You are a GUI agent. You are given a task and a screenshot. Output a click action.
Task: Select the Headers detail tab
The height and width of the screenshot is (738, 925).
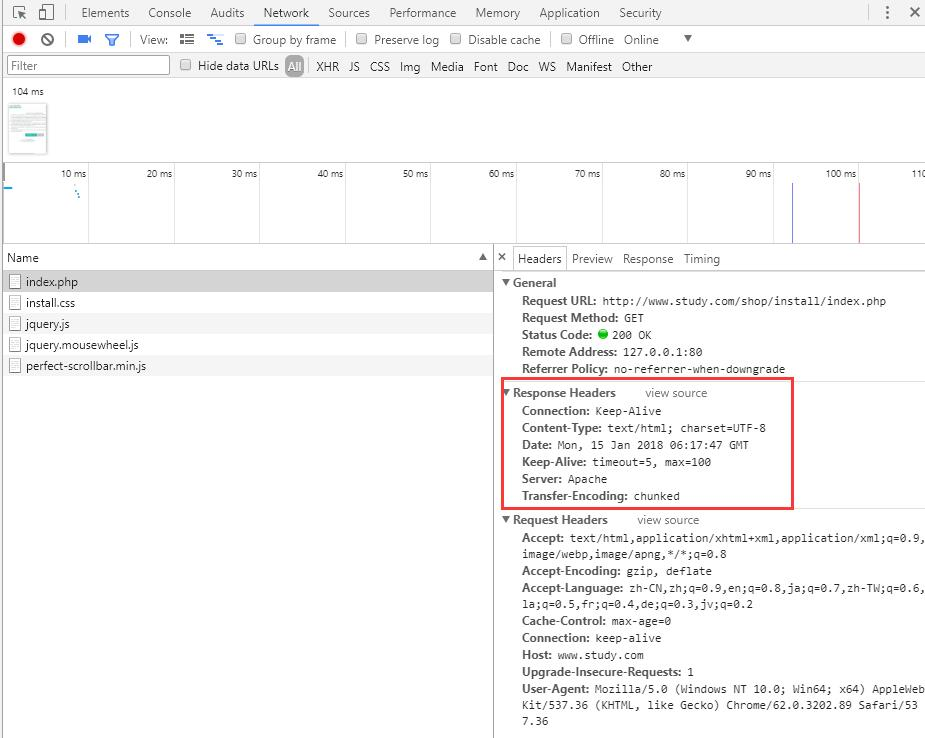539,258
